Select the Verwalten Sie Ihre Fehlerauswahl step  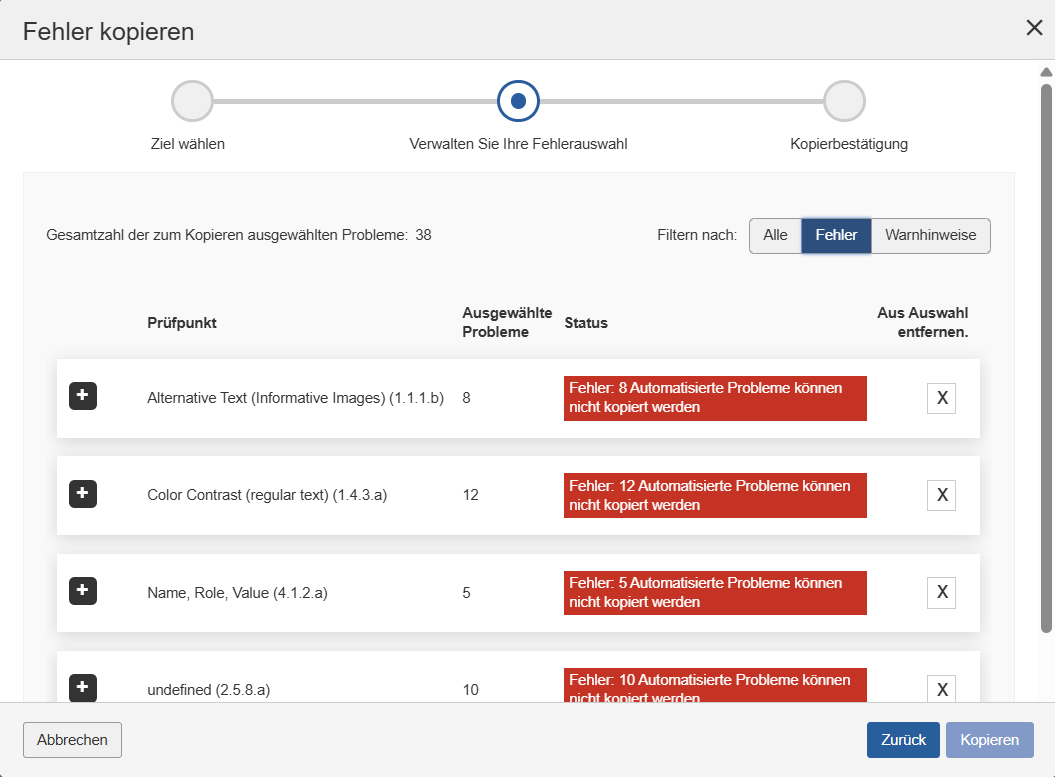[x=518, y=100]
